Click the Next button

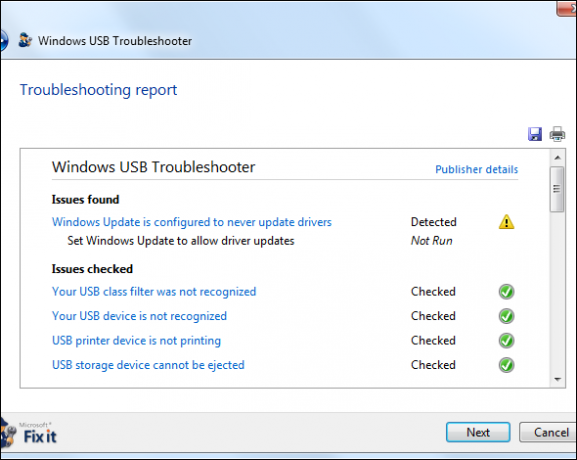click(478, 432)
